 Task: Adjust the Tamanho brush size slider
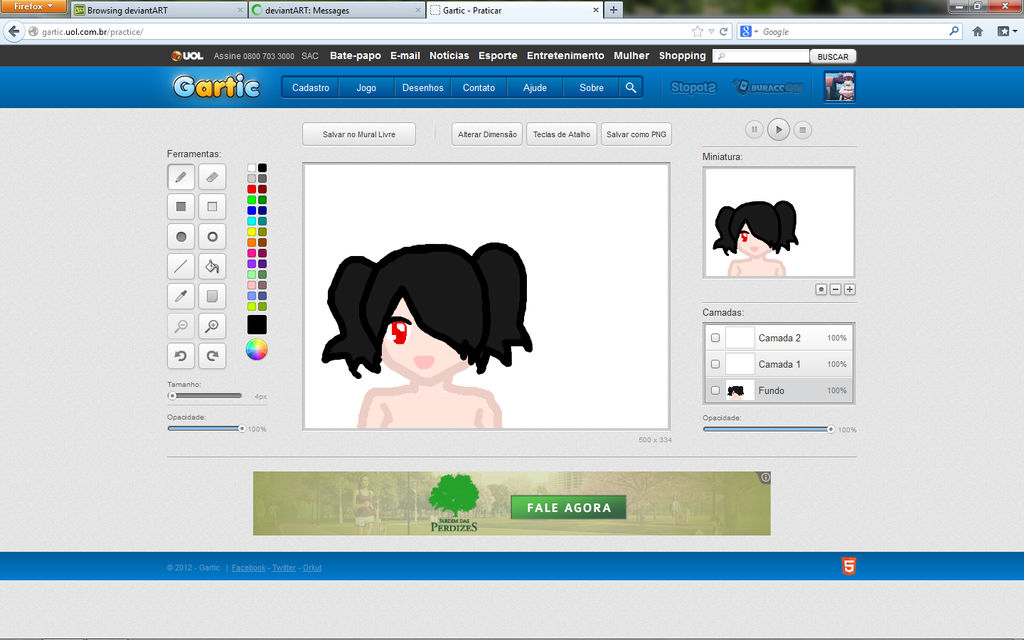[x=204, y=396]
